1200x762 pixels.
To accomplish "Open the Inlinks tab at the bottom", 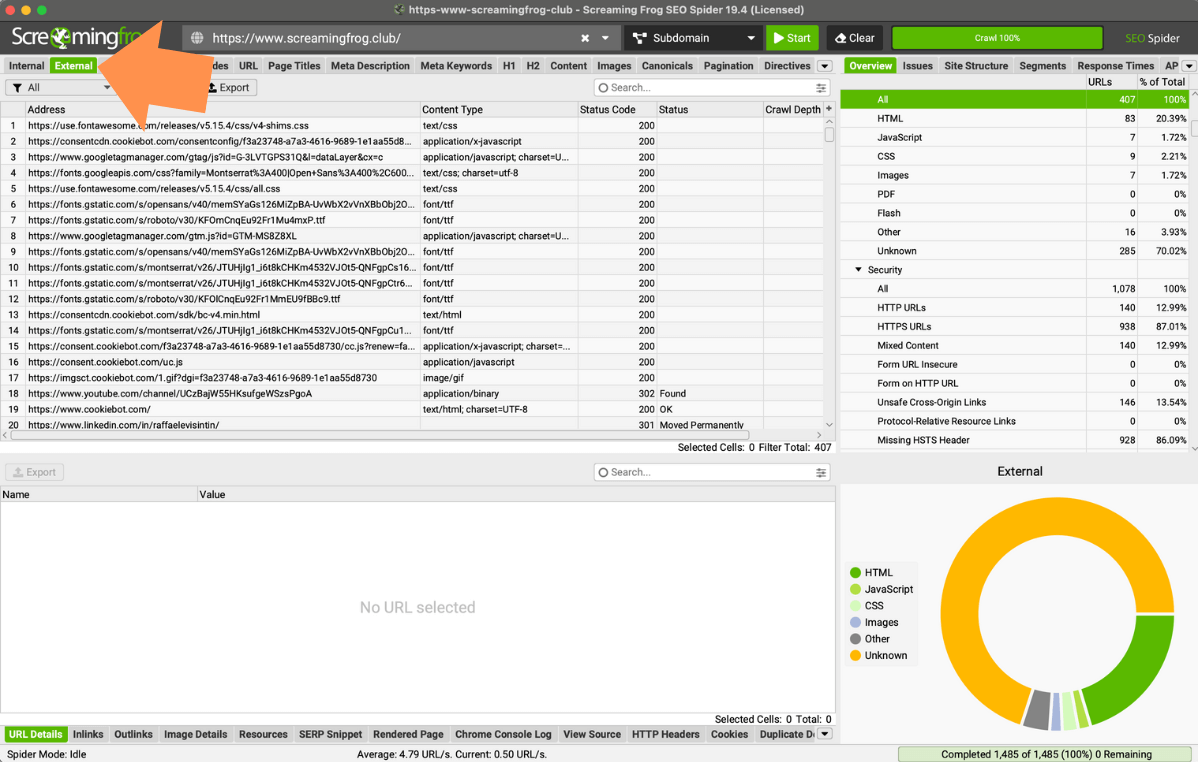I will click(88, 734).
